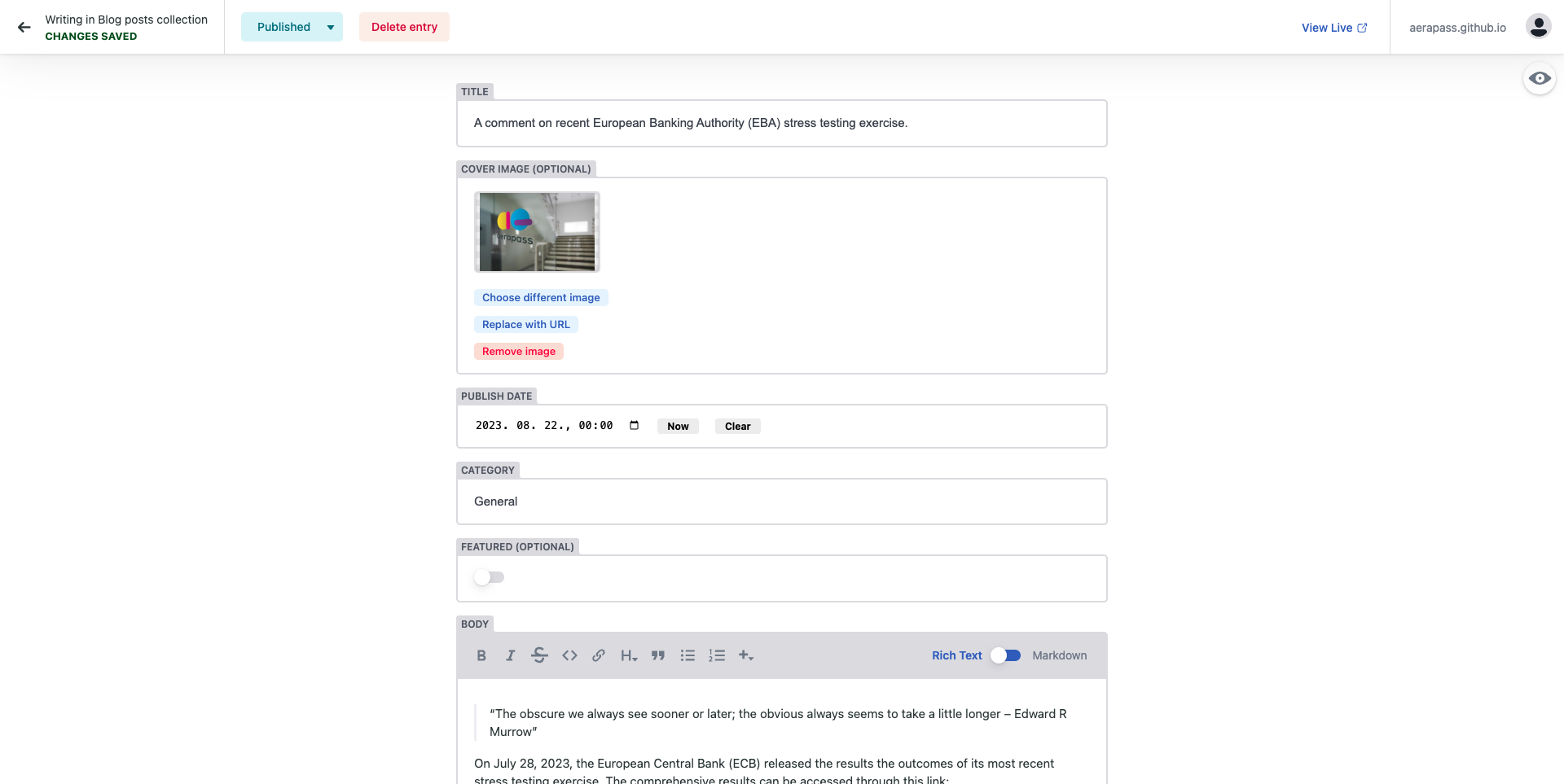Open the Published status dropdown
Image resolution: width=1564 pixels, height=784 pixels.
coord(292,27)
